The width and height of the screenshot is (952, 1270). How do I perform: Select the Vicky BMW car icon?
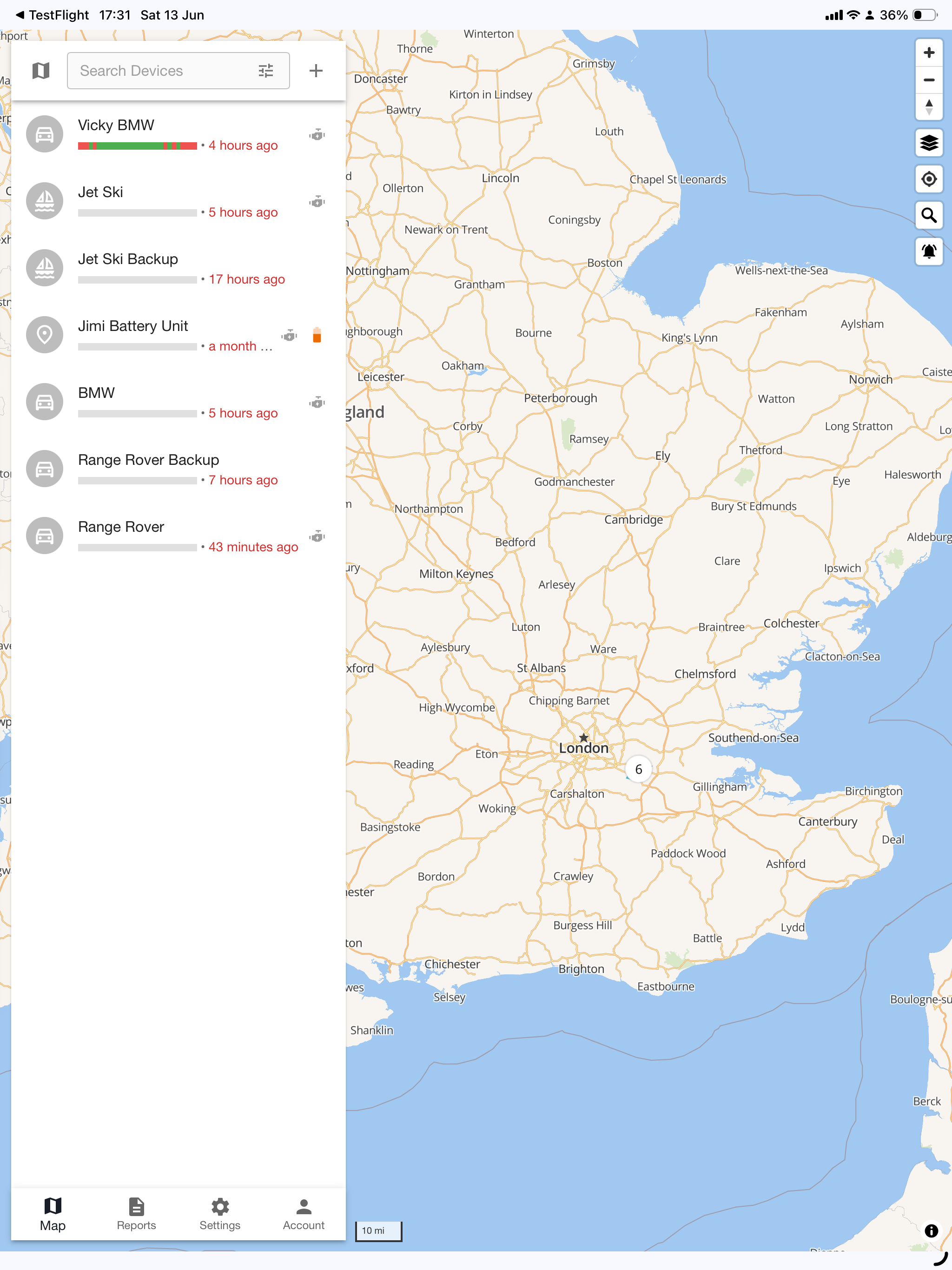click(x=45, y=134)
